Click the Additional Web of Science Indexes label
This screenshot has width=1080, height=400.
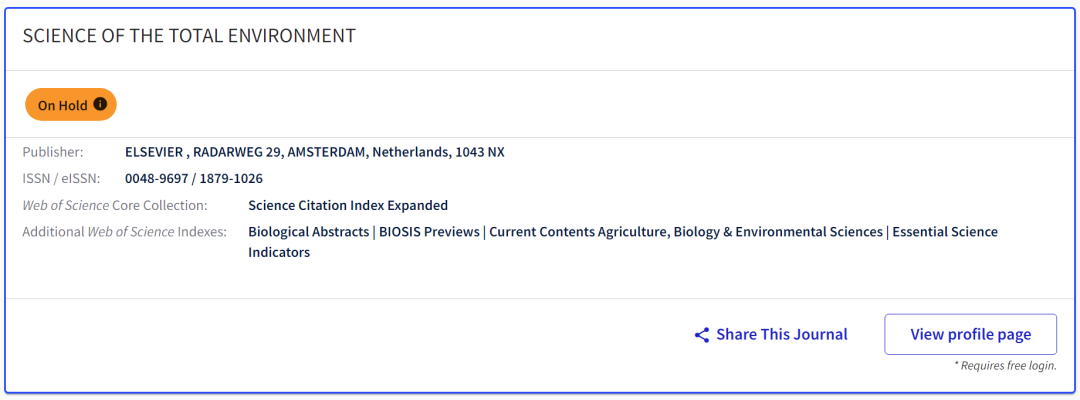(125, 232)
